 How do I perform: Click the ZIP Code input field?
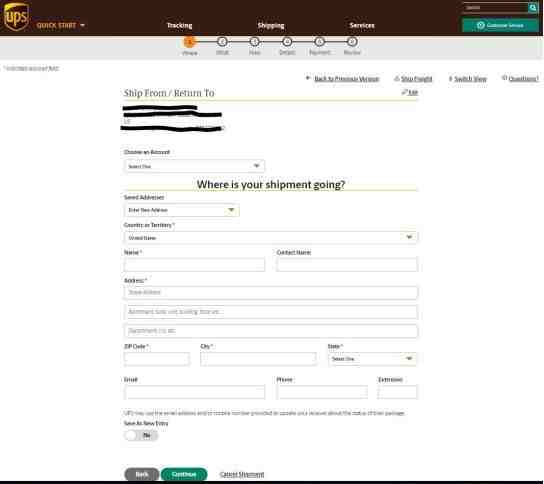(157, 359)
